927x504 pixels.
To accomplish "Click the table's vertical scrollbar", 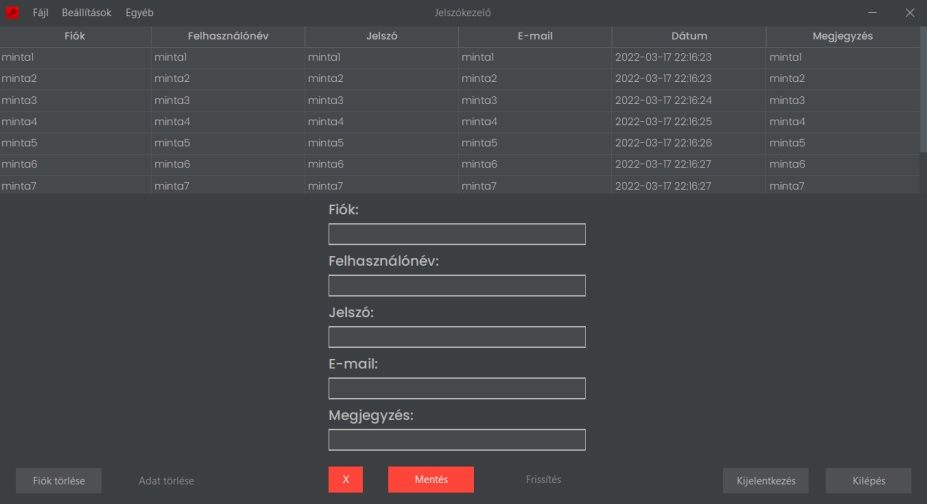I will tap(923, 90).
